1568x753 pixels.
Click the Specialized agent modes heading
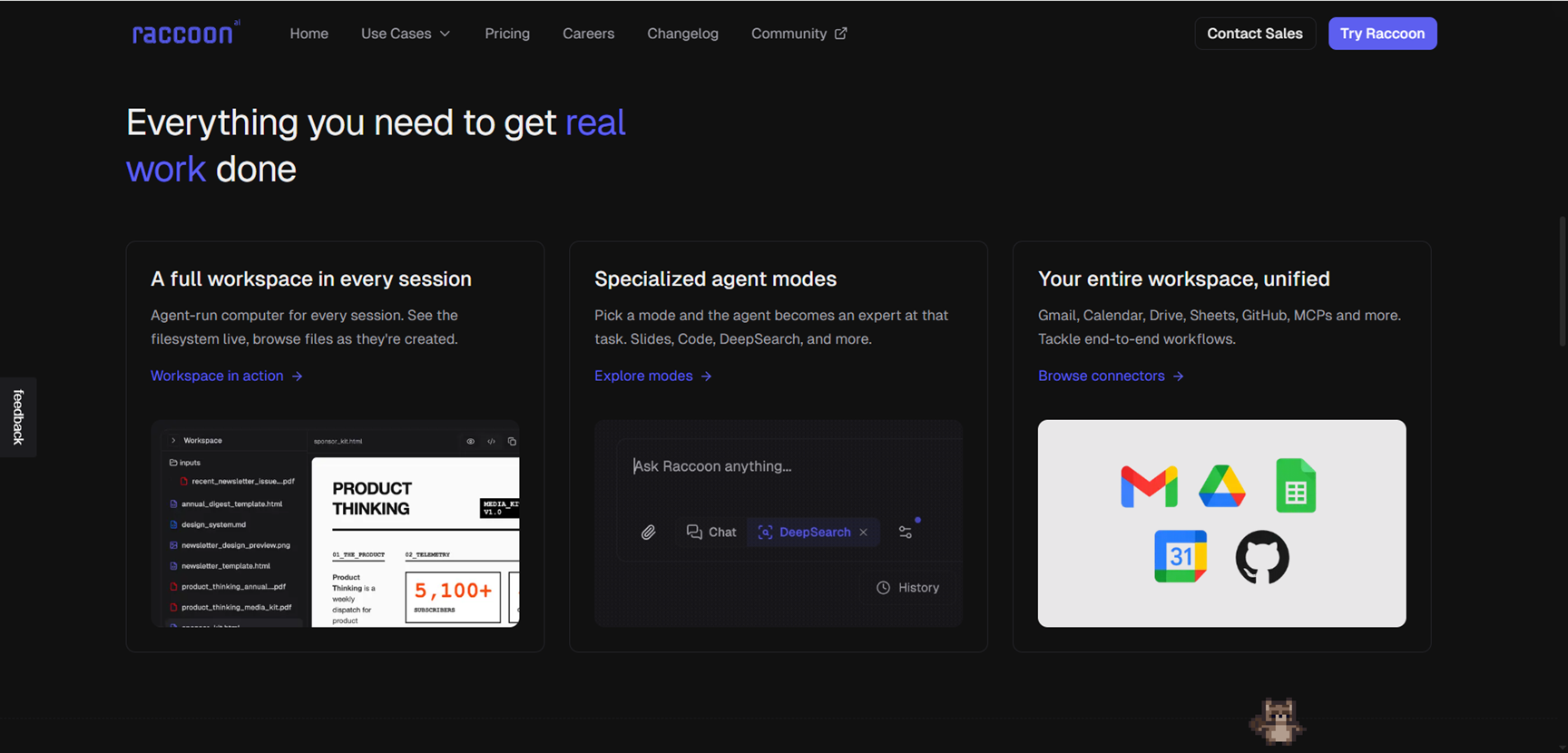[x=715, y=279]
